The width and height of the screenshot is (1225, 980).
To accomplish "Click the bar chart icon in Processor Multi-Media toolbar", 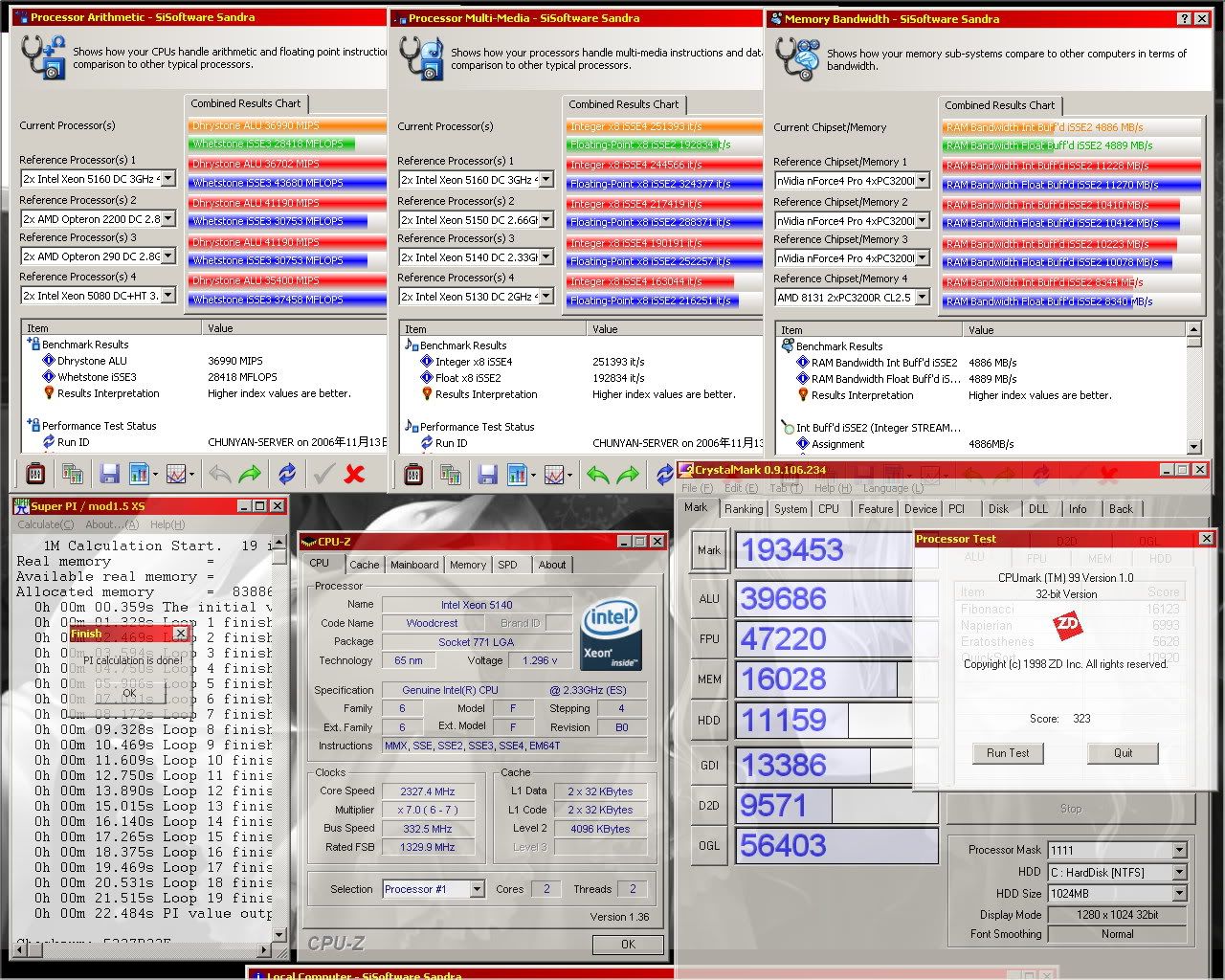I will pos(518,475).
